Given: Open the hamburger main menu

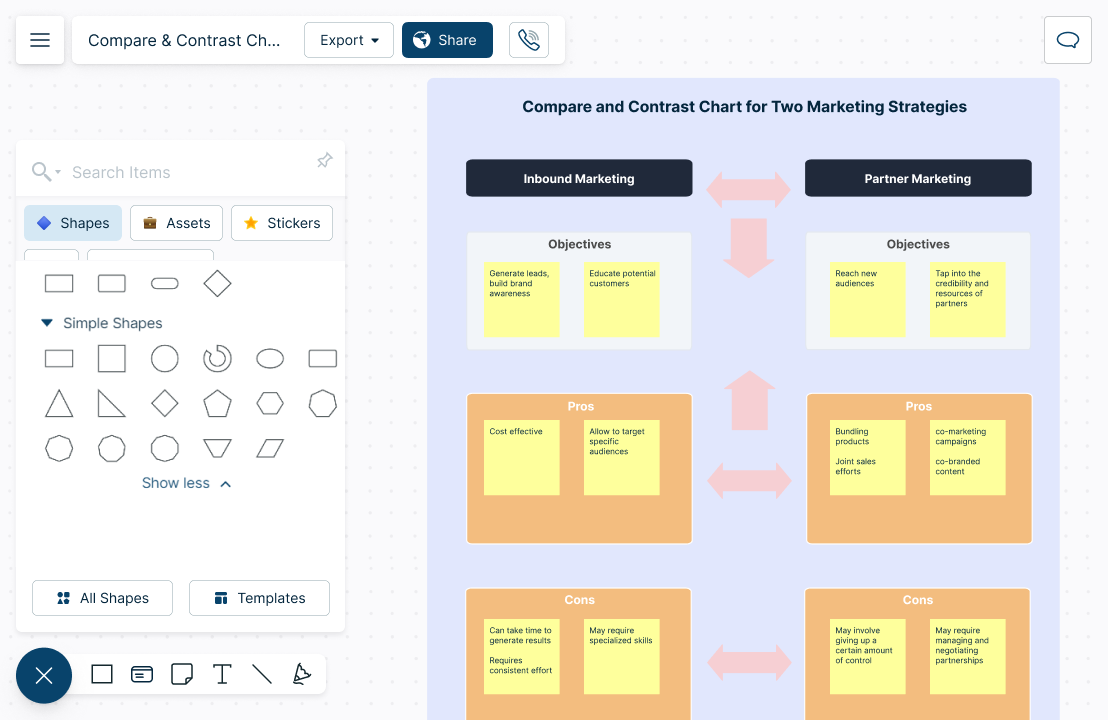Looking at the screenshot, I should click(40, 40).
